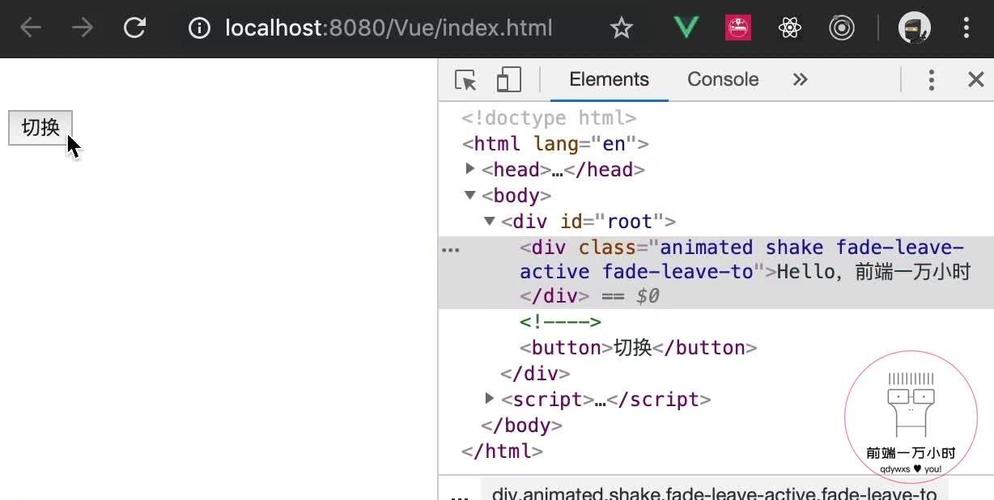Activate the inspect element picker tool

click(465, 80)
